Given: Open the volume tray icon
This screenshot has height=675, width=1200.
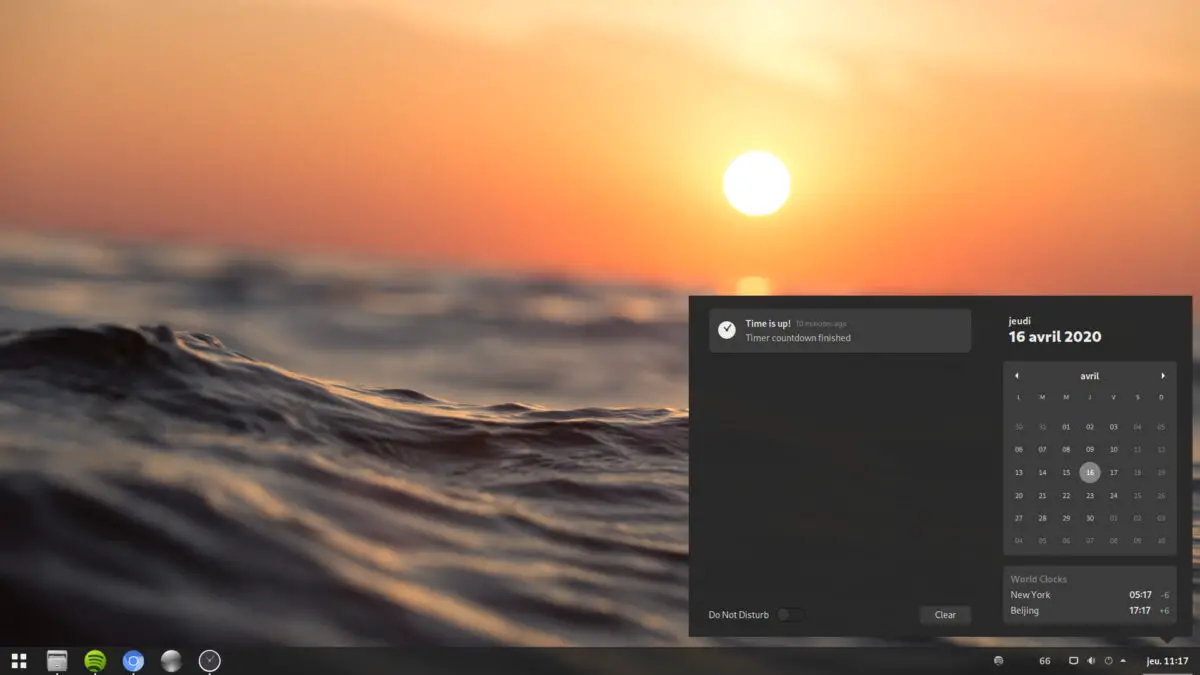Looking at the screenshot, I should click(1091, 661).
